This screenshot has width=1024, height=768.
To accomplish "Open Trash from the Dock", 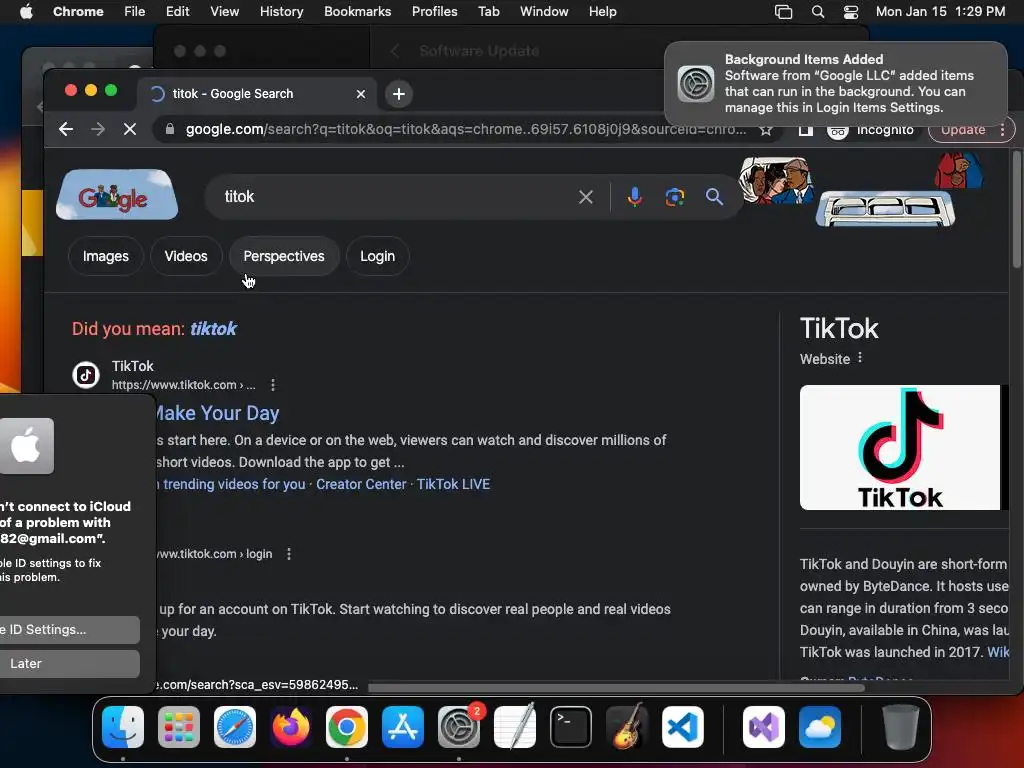I will pyautogui.click(x=901, y=727).
